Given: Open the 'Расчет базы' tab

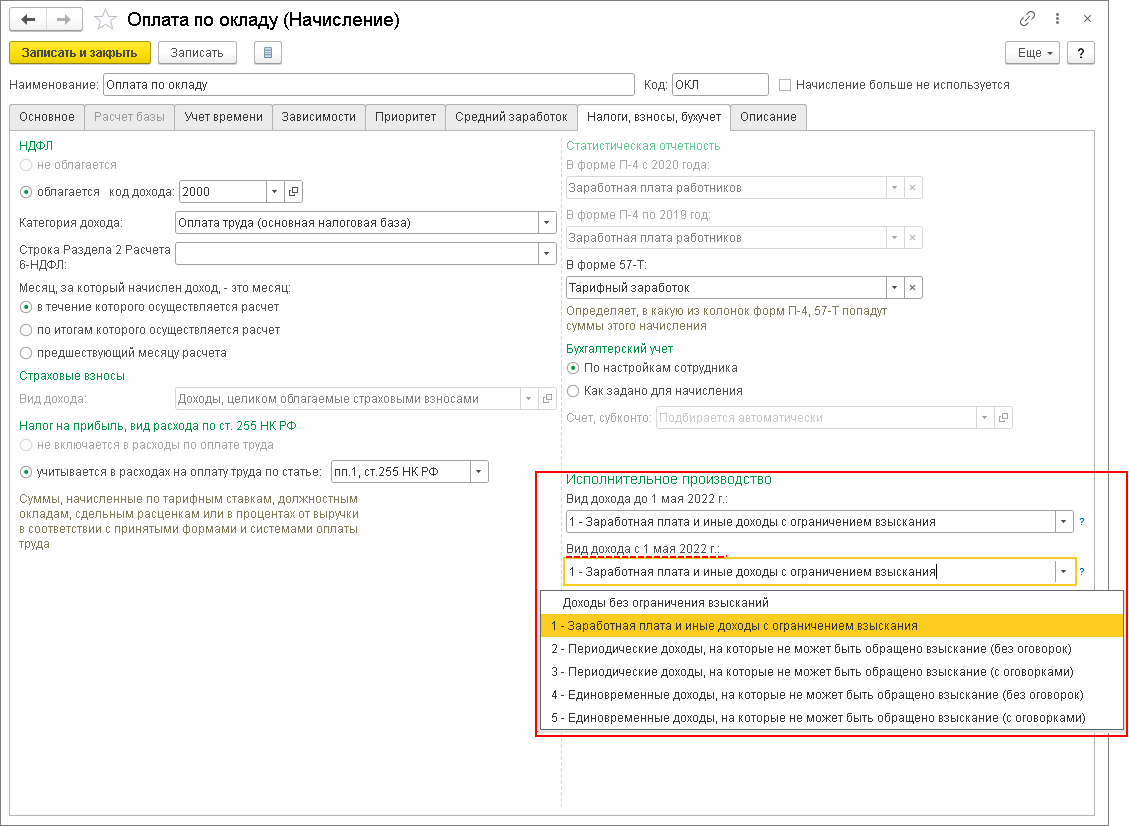Looking at the screenshot, I should tap(130, 117).
